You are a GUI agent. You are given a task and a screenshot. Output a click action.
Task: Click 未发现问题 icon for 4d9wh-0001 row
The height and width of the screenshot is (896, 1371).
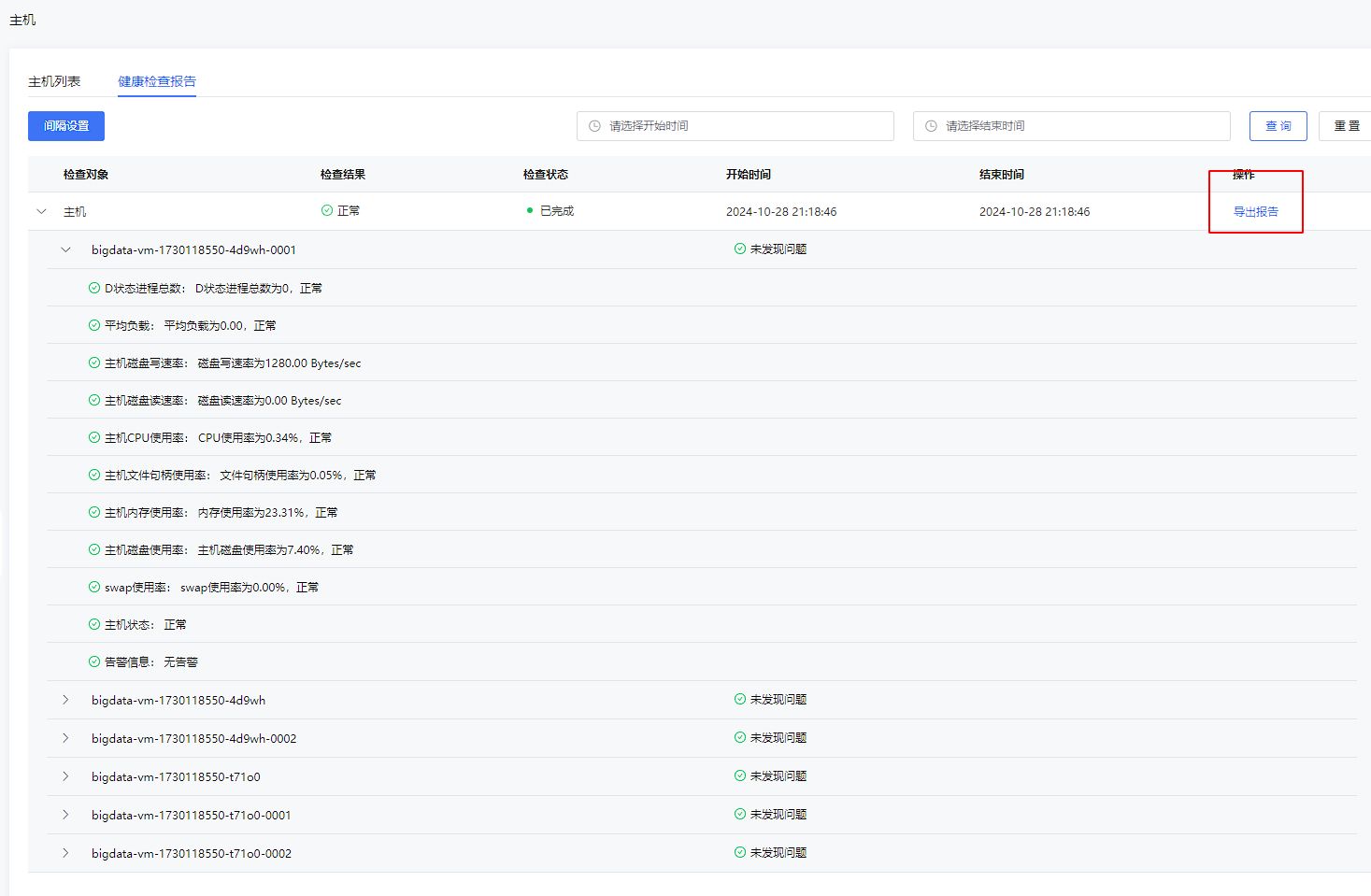740,249
